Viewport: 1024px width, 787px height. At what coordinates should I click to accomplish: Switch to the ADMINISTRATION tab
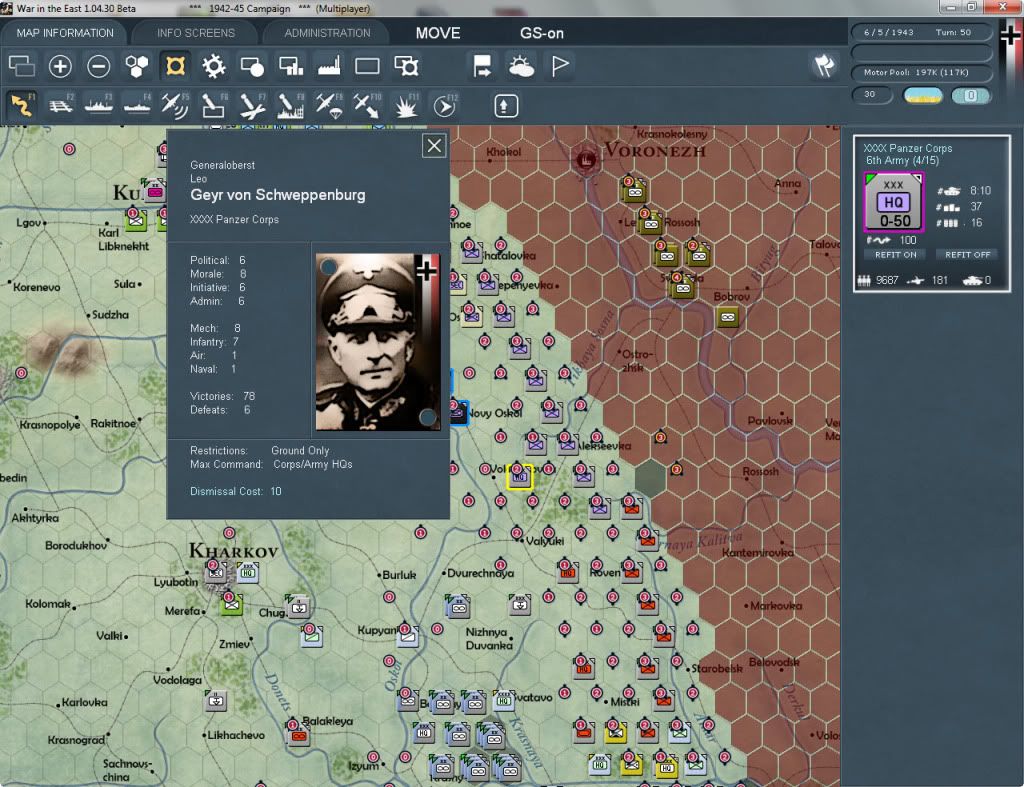[327, 33]
